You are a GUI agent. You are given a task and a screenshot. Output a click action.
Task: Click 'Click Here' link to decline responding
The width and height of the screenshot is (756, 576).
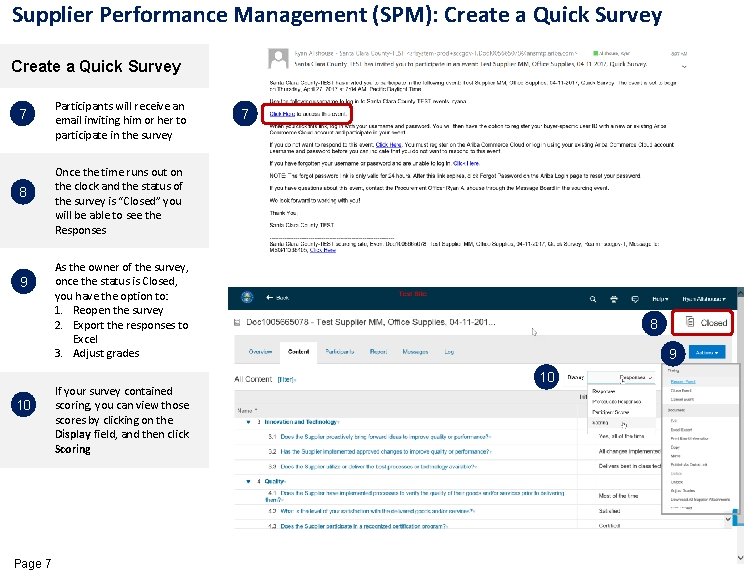(388, 145)
